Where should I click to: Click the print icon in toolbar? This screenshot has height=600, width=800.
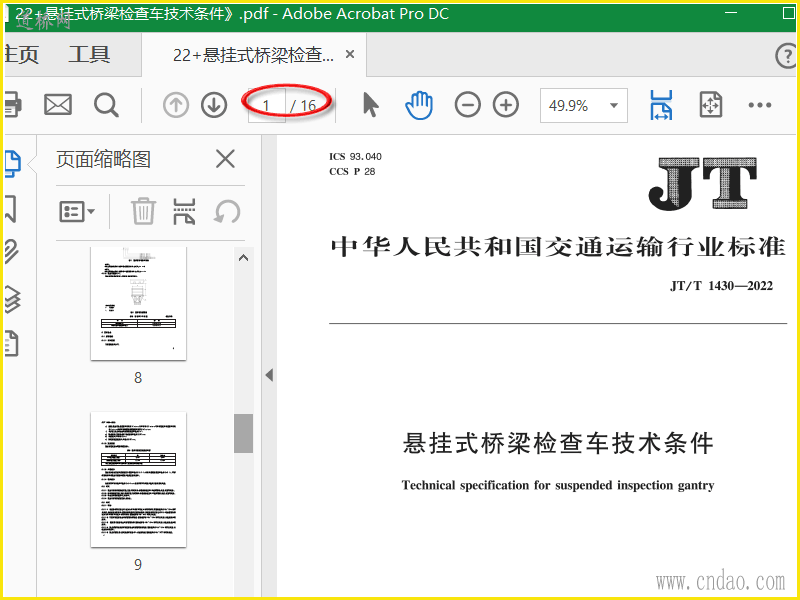tap(13, 105)
